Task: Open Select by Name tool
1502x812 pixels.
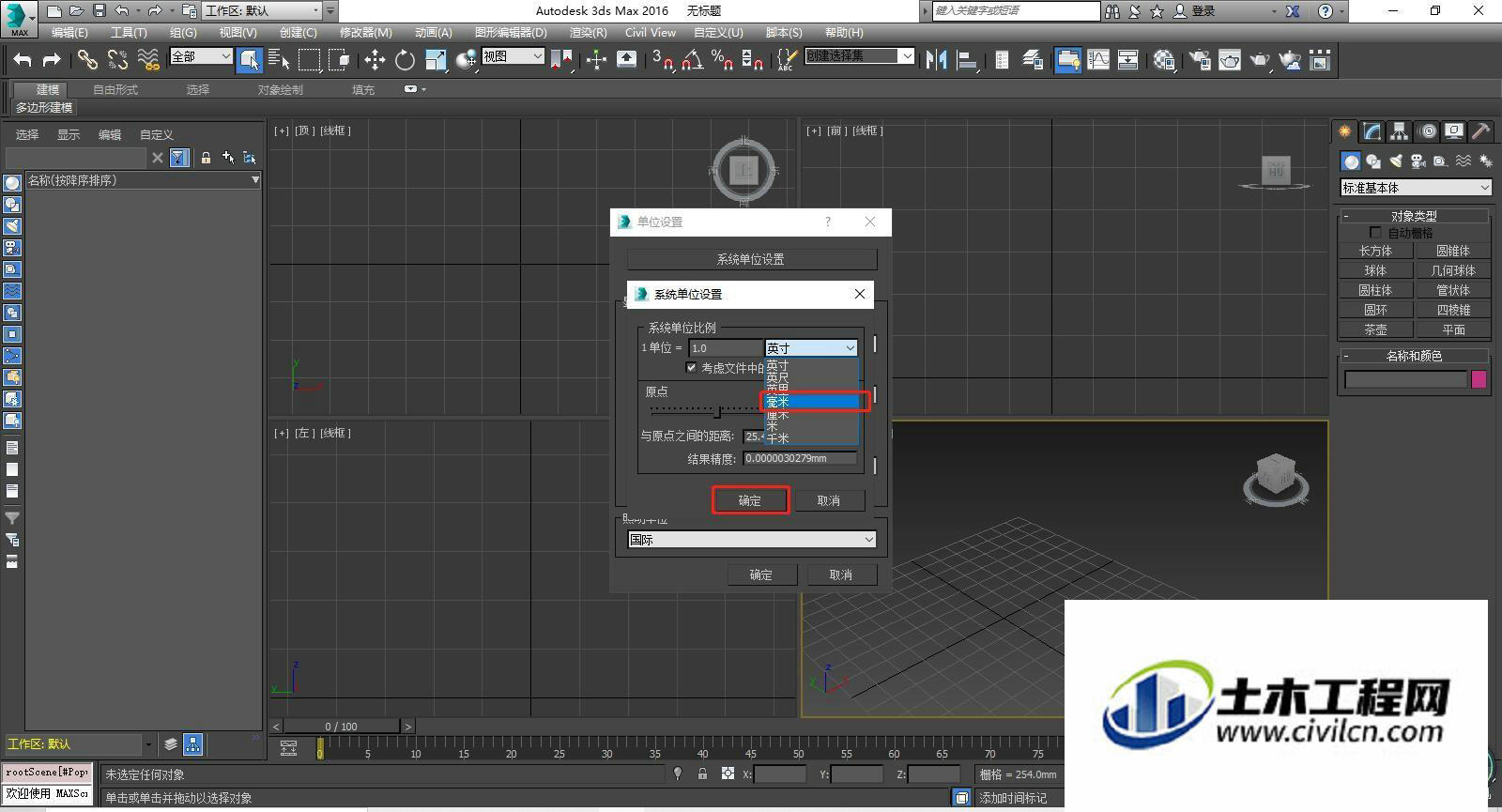Action: [279, 60]
